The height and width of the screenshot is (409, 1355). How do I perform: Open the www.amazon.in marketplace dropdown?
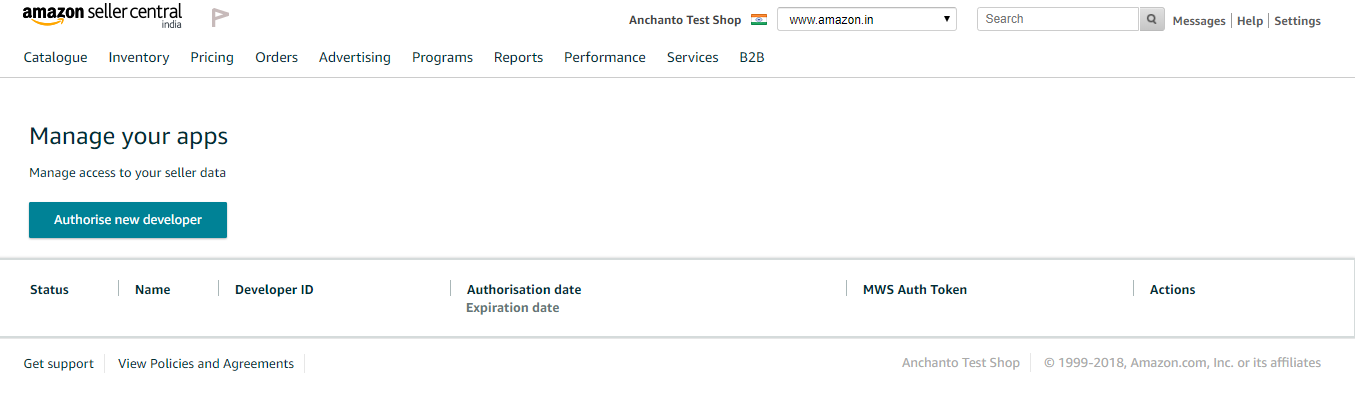867,19
